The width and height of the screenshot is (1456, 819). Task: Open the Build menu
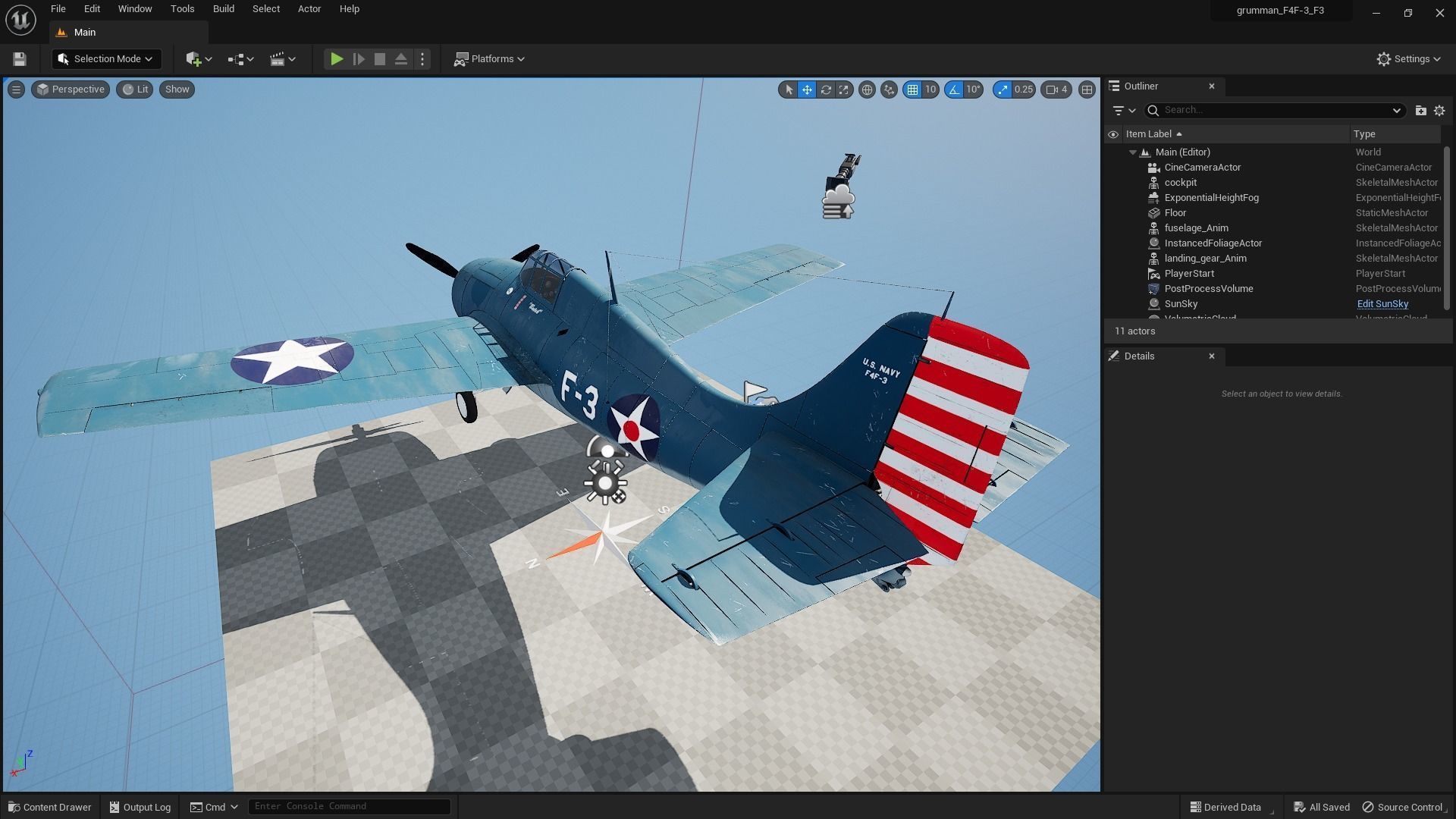tap(223, 9)
